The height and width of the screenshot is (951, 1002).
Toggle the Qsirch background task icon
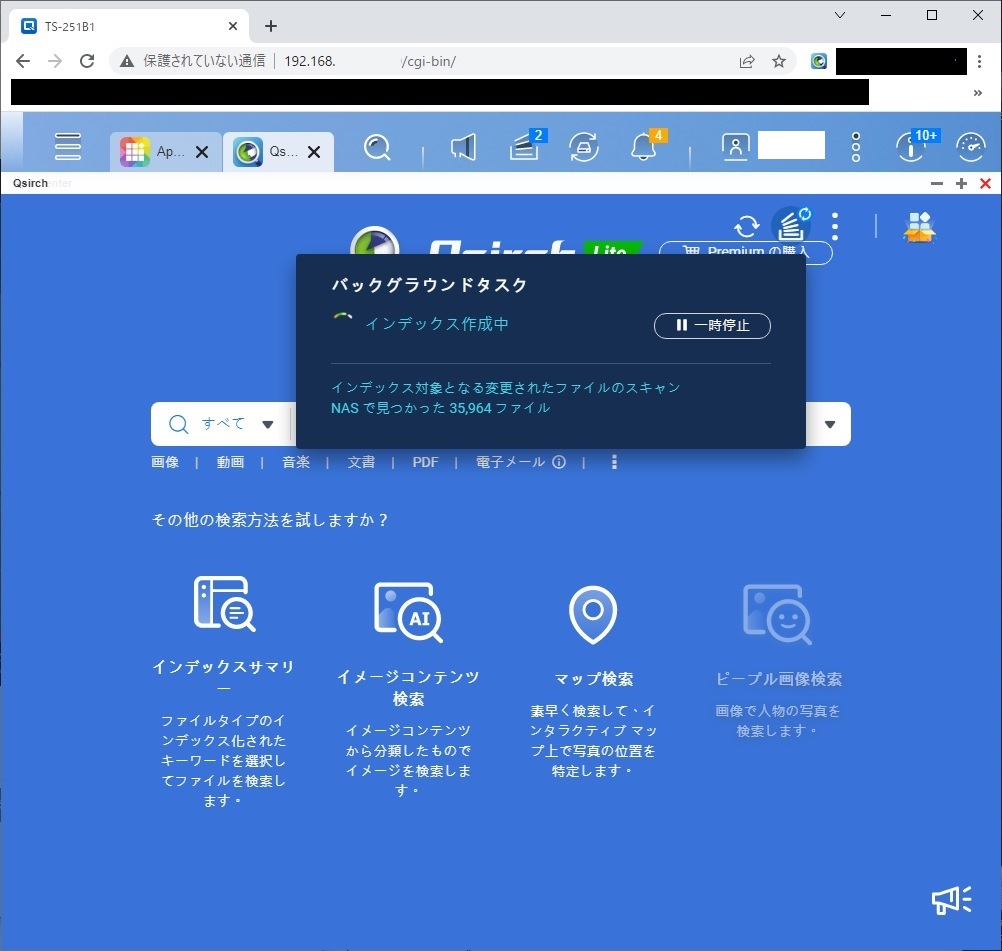pos(791,225)
